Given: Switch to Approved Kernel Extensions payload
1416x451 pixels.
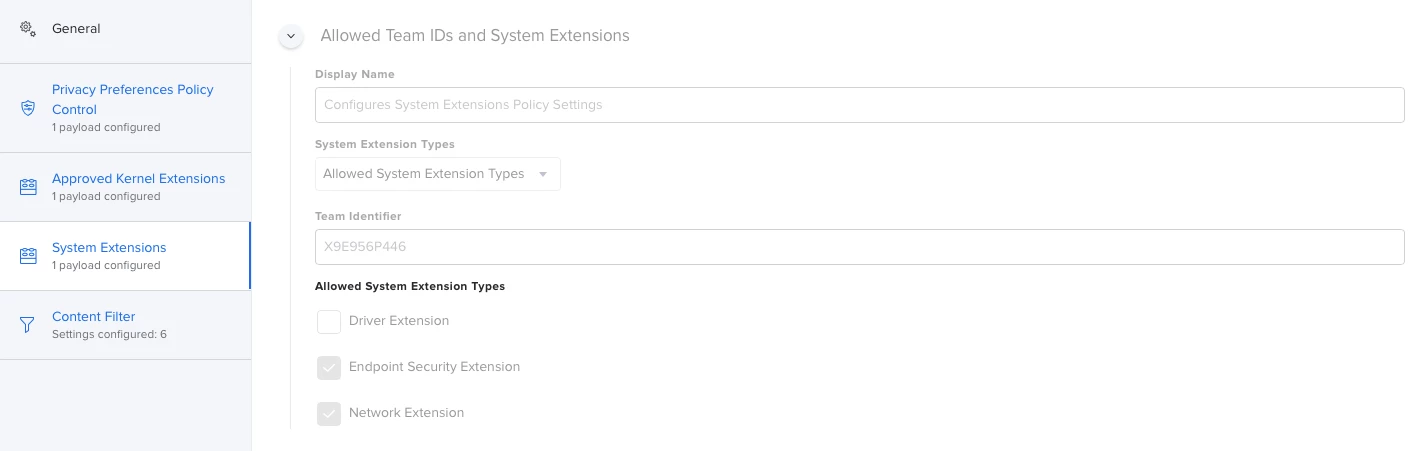Looking at the screenshot, I should tap(138, 179).
